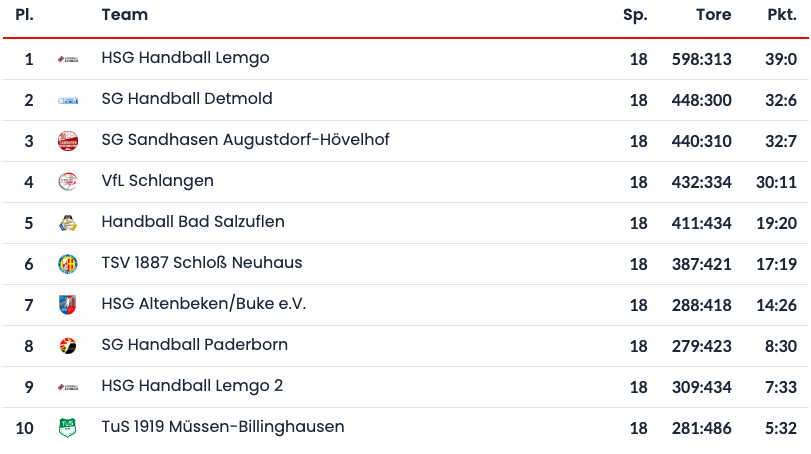811x454 pixels.
Task: Click the SG Handball Paderborn logo
Action: [68, 346]
